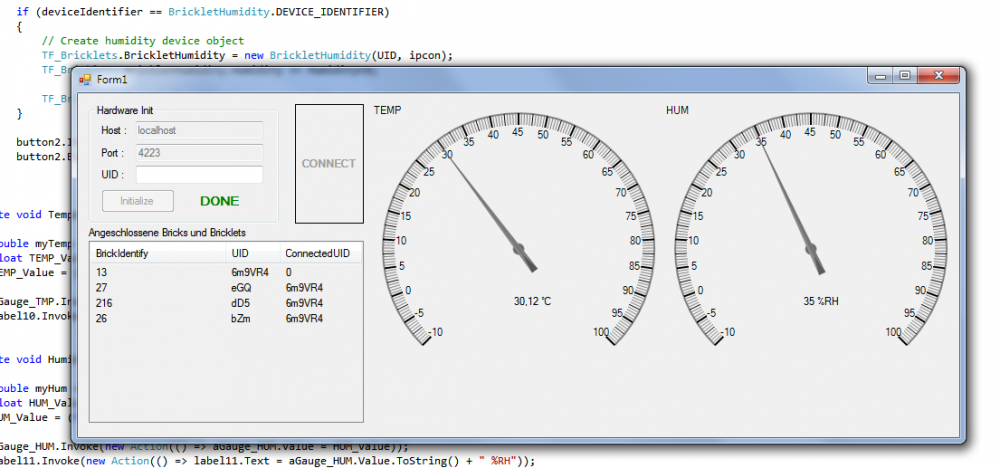Click the CONNECT button

pos(329,163)
